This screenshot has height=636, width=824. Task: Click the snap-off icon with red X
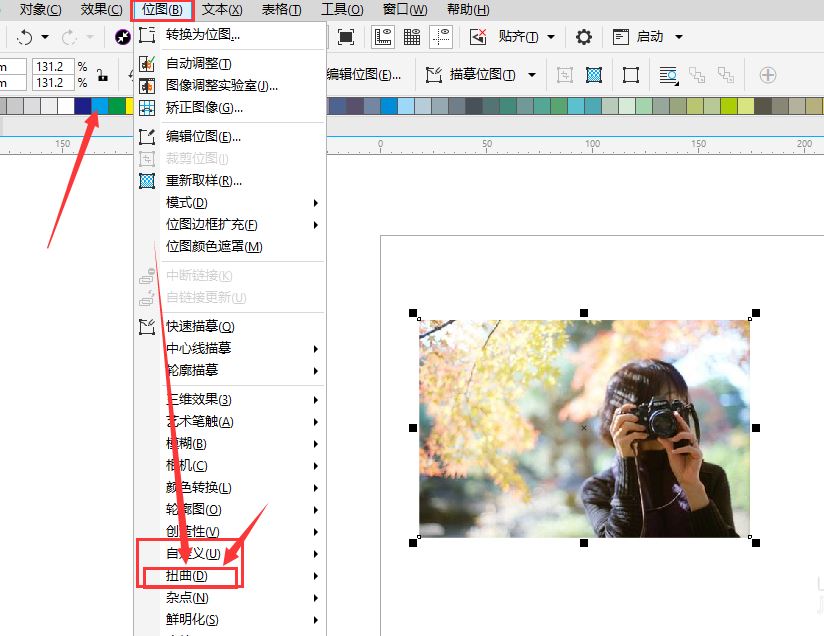coord(477,36)
